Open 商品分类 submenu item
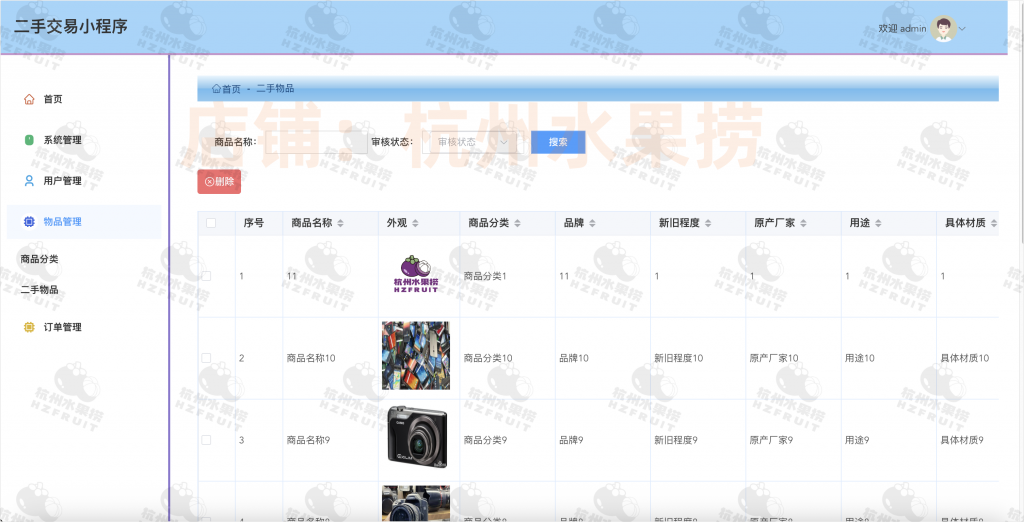The image size is (1024, 522). tap(40, 259)
